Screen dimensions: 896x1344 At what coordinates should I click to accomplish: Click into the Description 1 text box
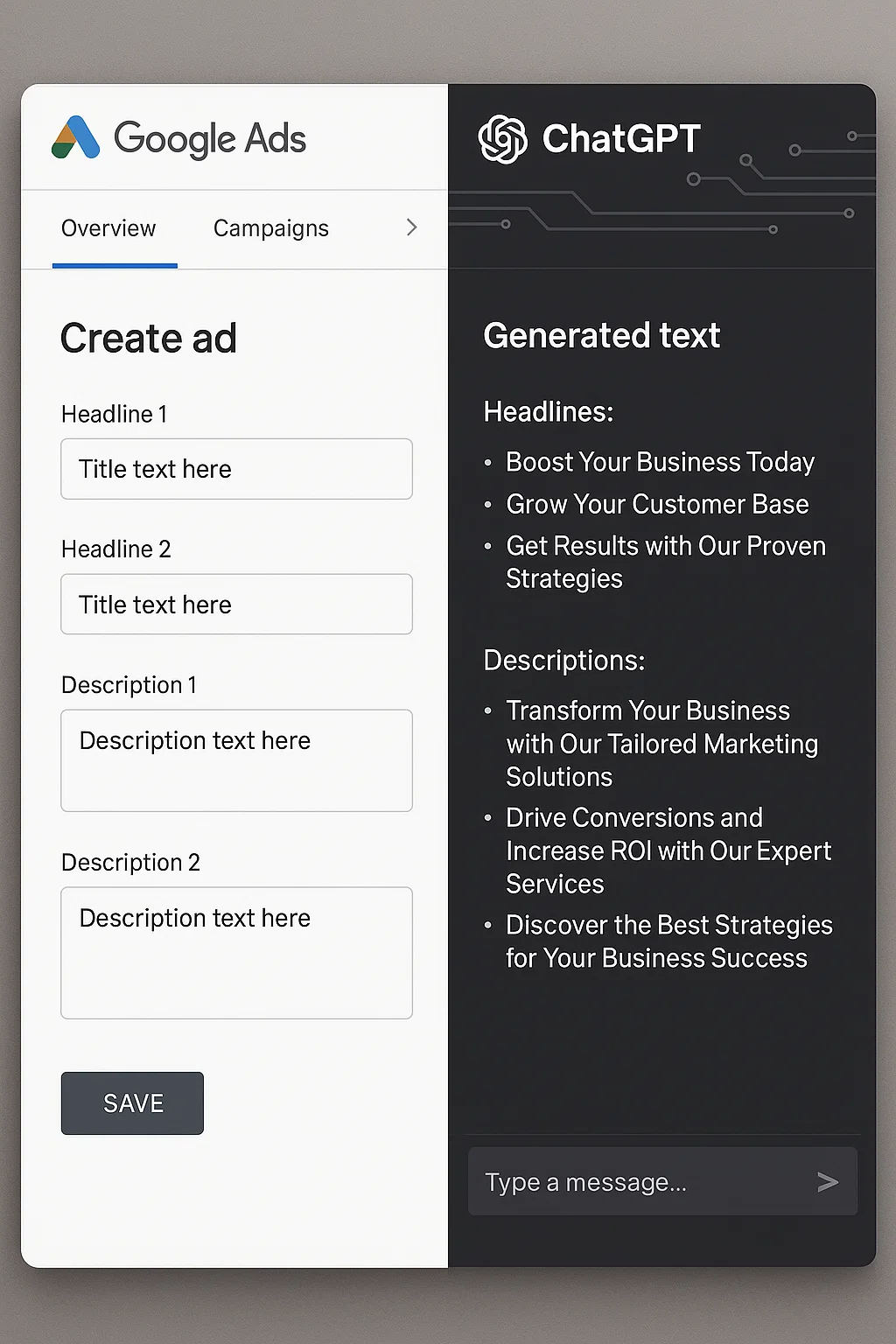(236, 760)
